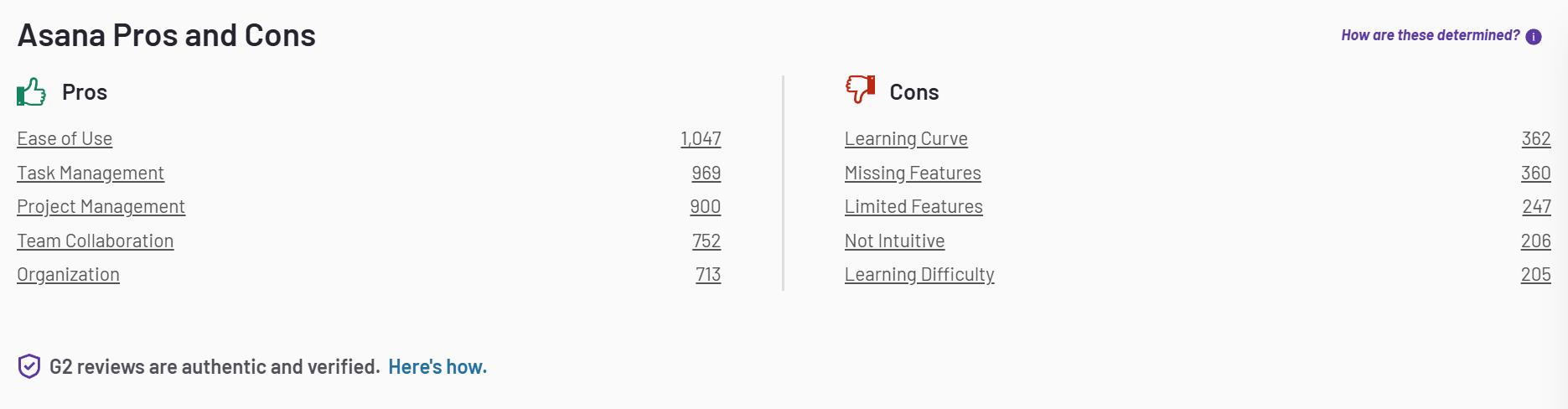Viewport: 1568px width, 409px height.
Task: Select the Ease of Use pro
Action: pyautogui.click(x=65, y=139)
